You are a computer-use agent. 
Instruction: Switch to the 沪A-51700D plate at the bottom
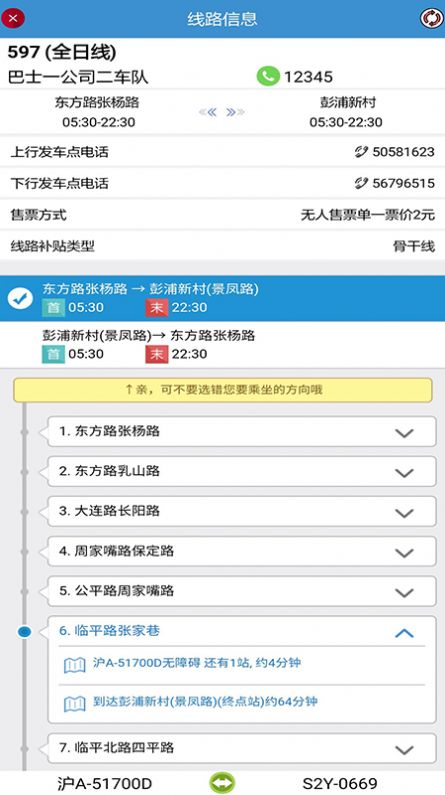(x=104, y=783)
